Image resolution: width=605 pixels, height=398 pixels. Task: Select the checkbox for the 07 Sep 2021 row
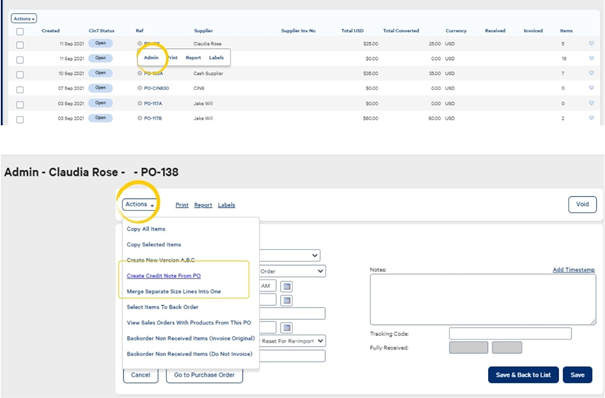pos(20,90)
